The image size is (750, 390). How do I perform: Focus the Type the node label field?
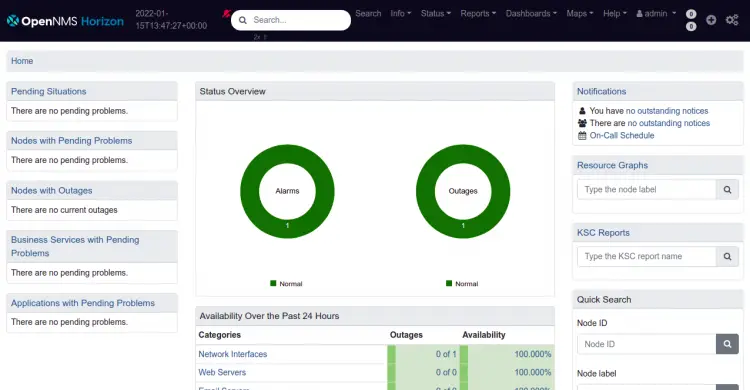point(647,189)
